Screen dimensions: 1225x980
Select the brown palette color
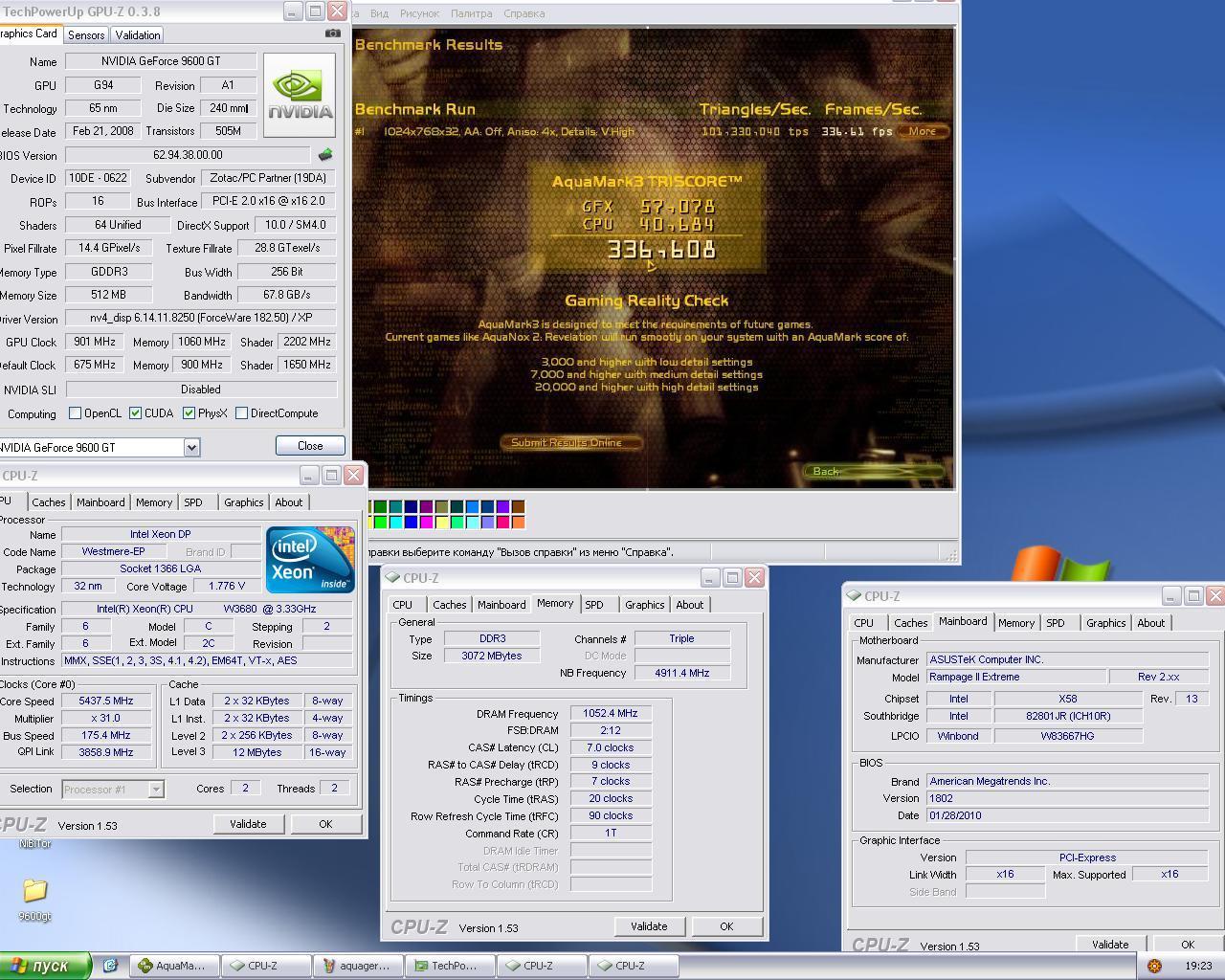coord(518,506)
